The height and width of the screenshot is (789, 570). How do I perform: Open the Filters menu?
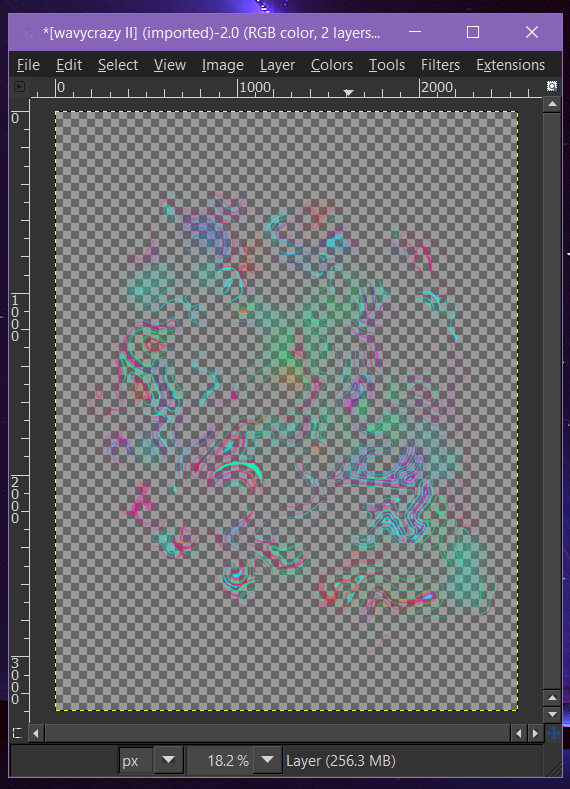[440, 65]
